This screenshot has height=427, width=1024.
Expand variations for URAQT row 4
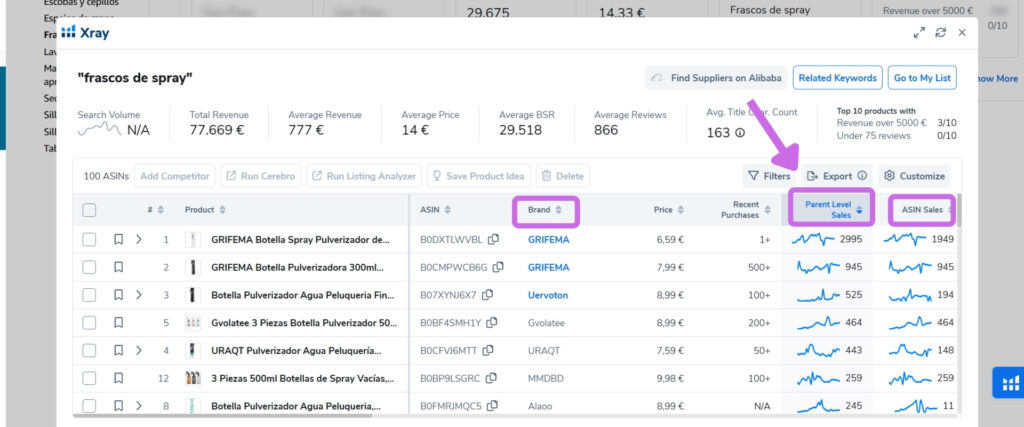138,351
